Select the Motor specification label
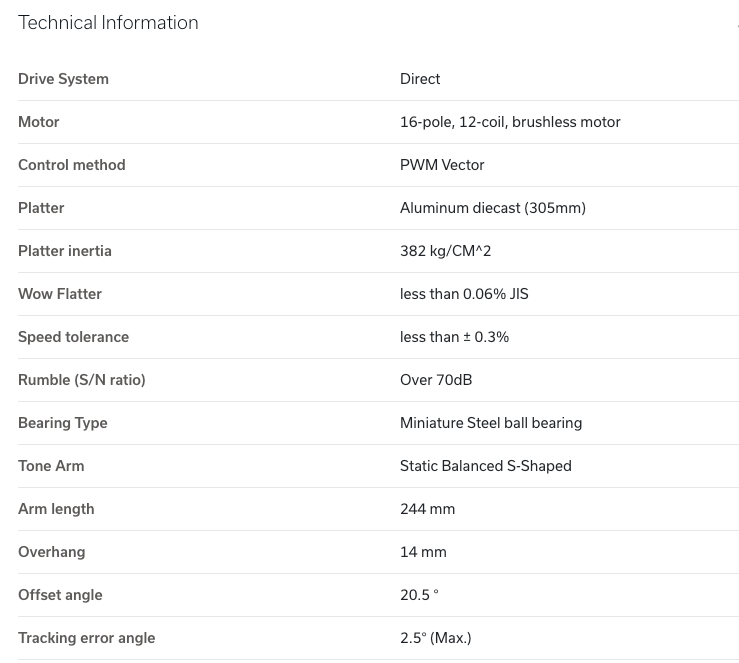 pos(39,122)
